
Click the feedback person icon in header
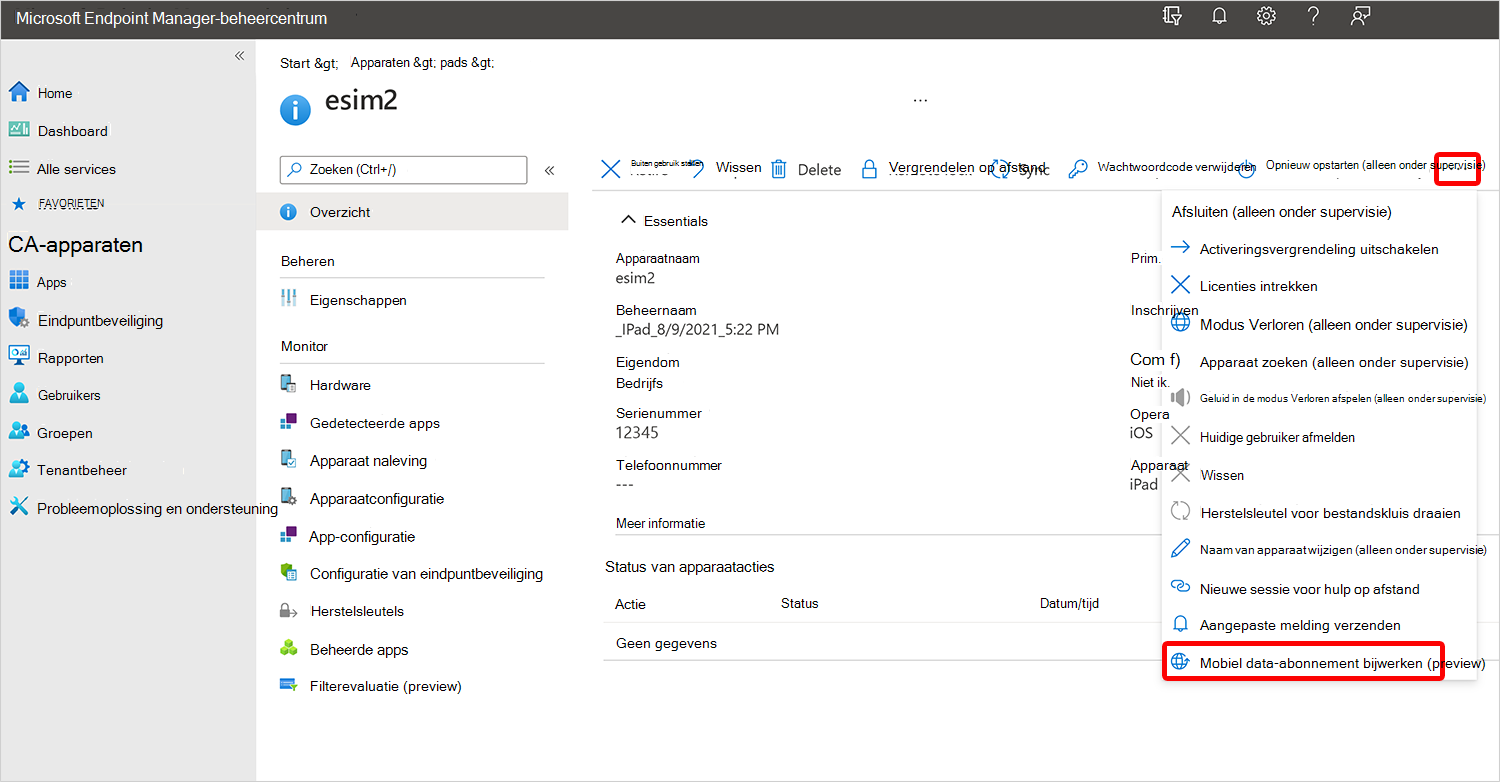(1360, 17)
